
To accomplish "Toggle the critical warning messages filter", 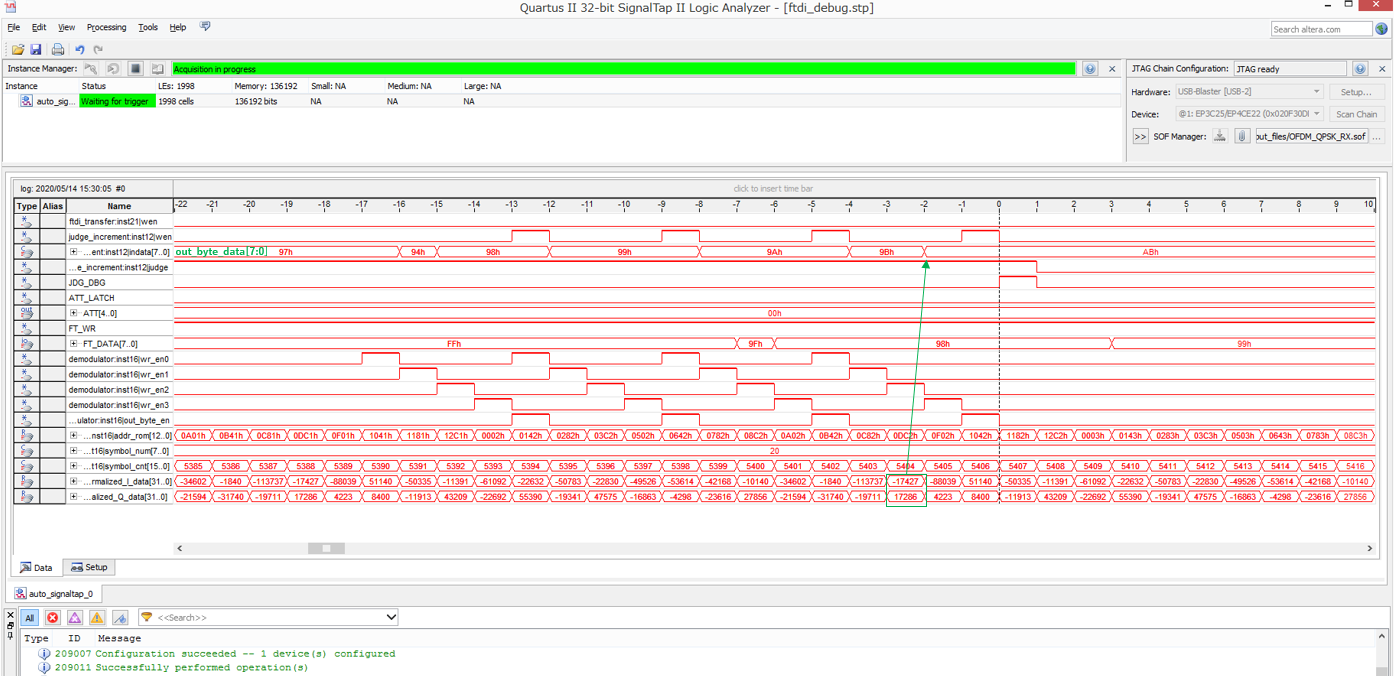I will (75, 618).
